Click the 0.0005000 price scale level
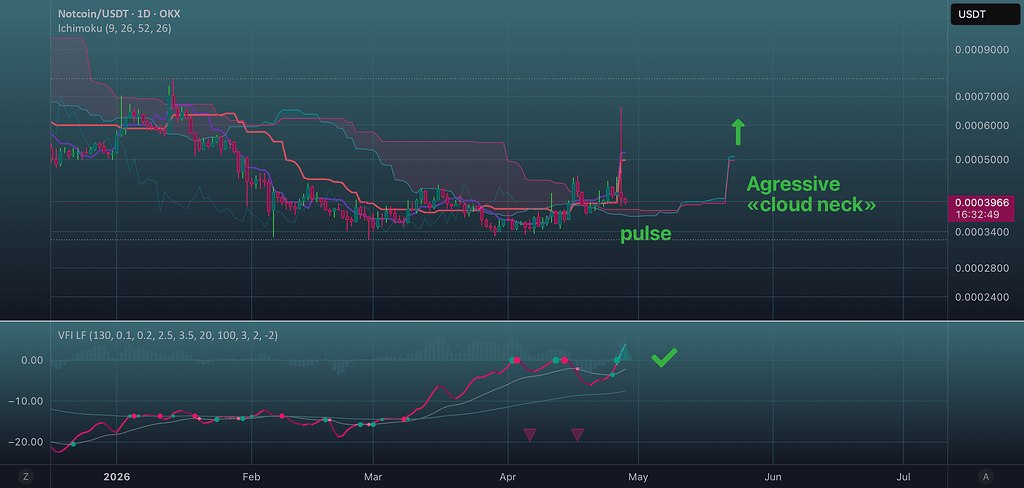Screen dimensions: 1024x488 pyautogui.click(x=984, y=160)
